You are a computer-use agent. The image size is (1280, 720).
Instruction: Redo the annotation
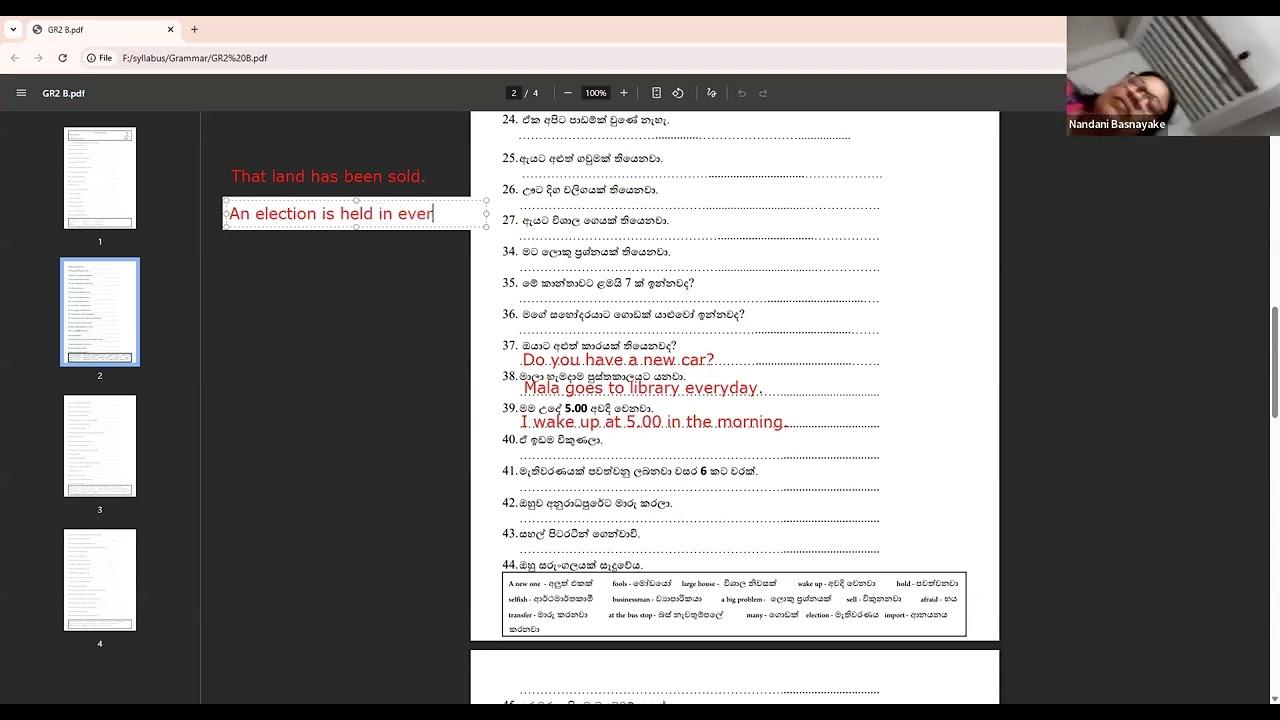[x=763, y=93]
